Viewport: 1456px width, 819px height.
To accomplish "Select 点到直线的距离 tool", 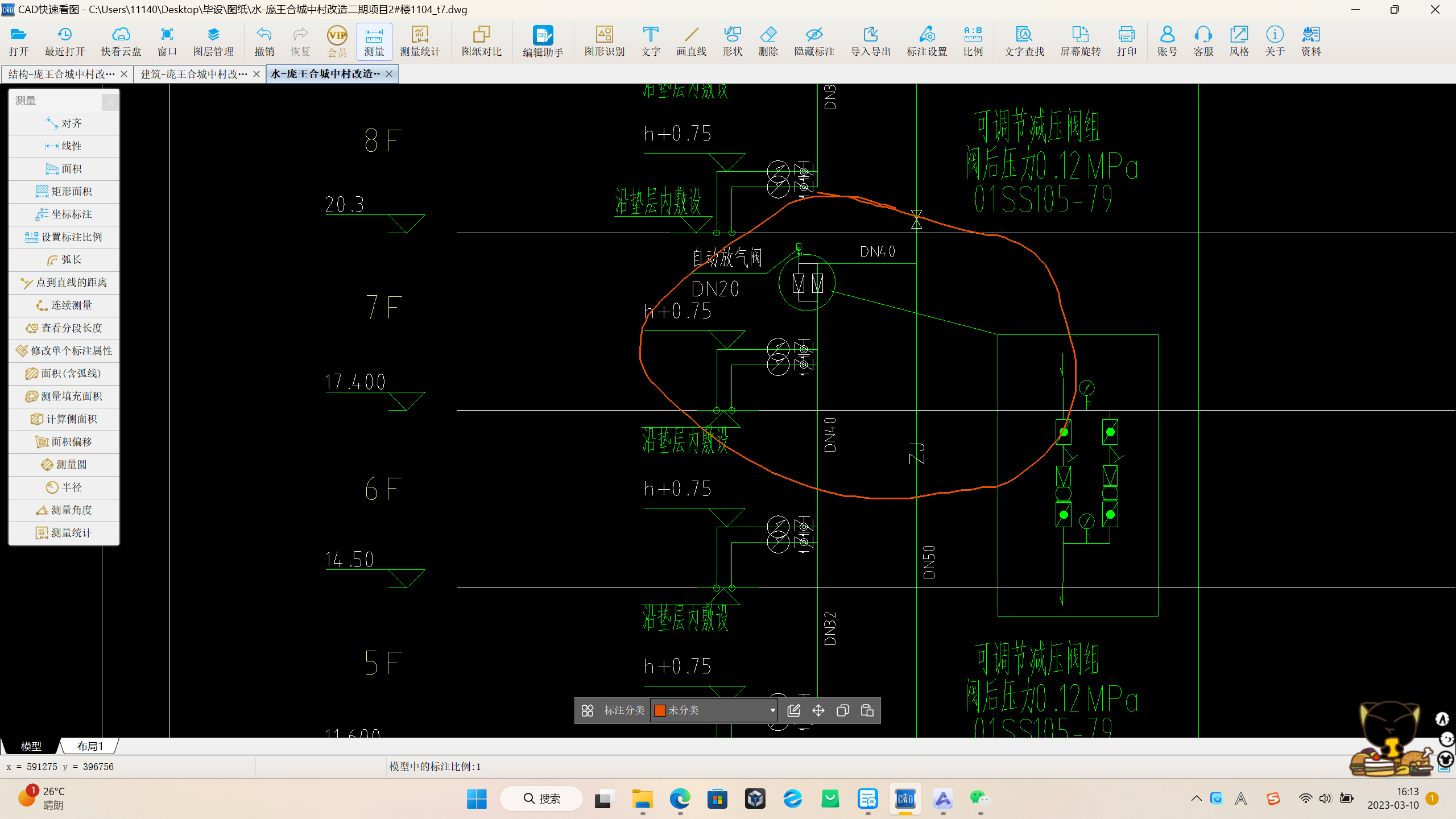I will 64,283.
